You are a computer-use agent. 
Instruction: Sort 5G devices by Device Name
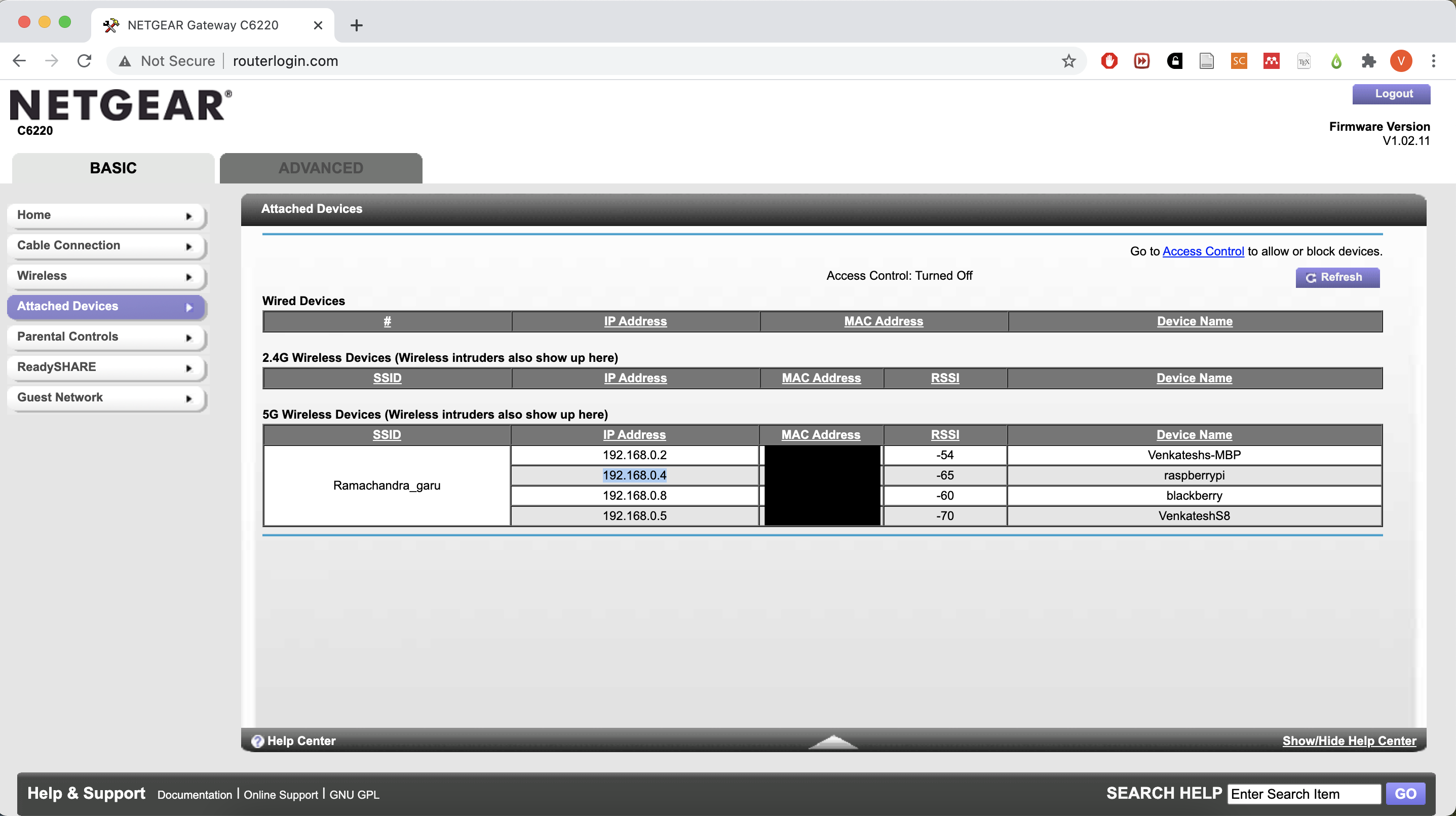click(x=1194, y=435)
